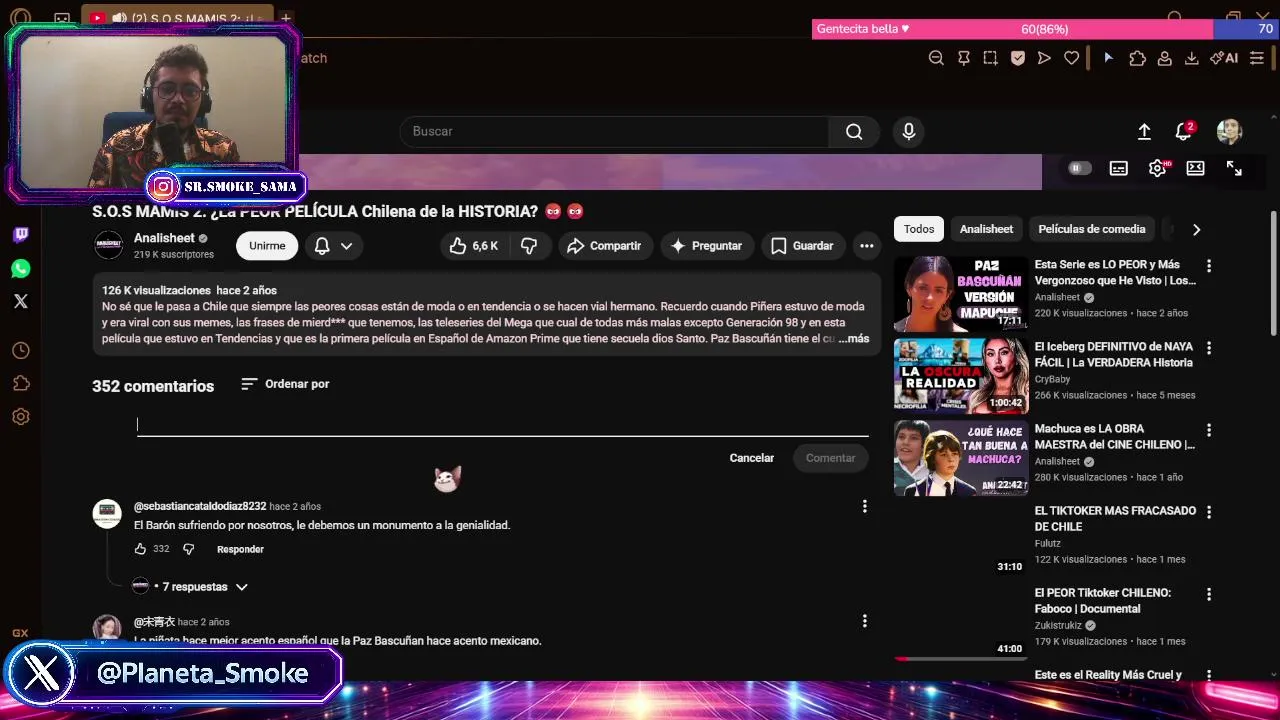Like the sebastiancataldodiaz8232 comment
1280x720 pixels.
pyautogui.click(x=140, y=549)
